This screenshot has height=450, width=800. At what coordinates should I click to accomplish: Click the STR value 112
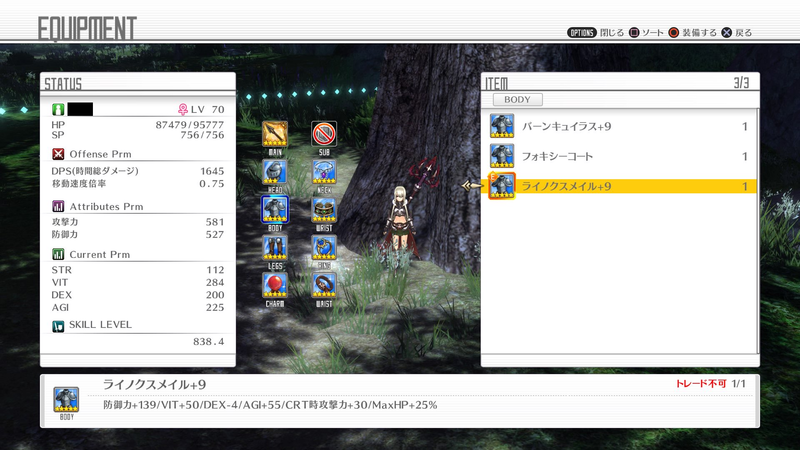click(215, 270)
